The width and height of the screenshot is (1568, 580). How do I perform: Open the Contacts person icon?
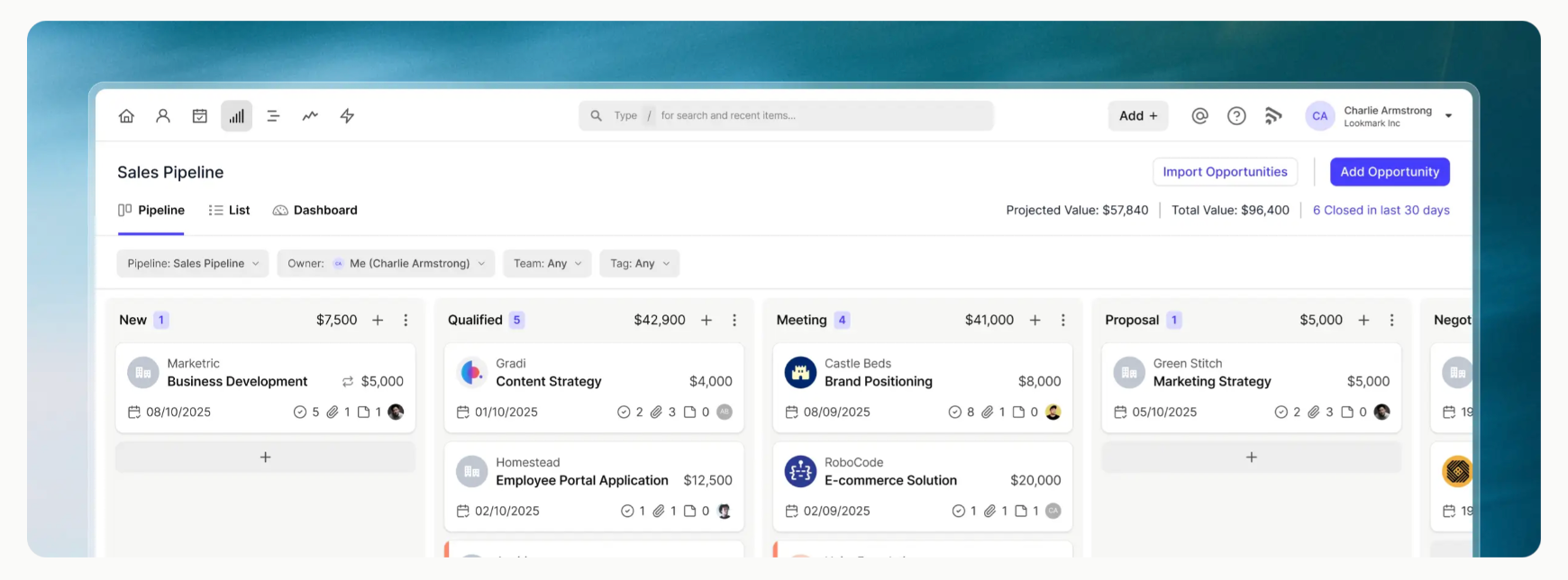tap(163, 116)
